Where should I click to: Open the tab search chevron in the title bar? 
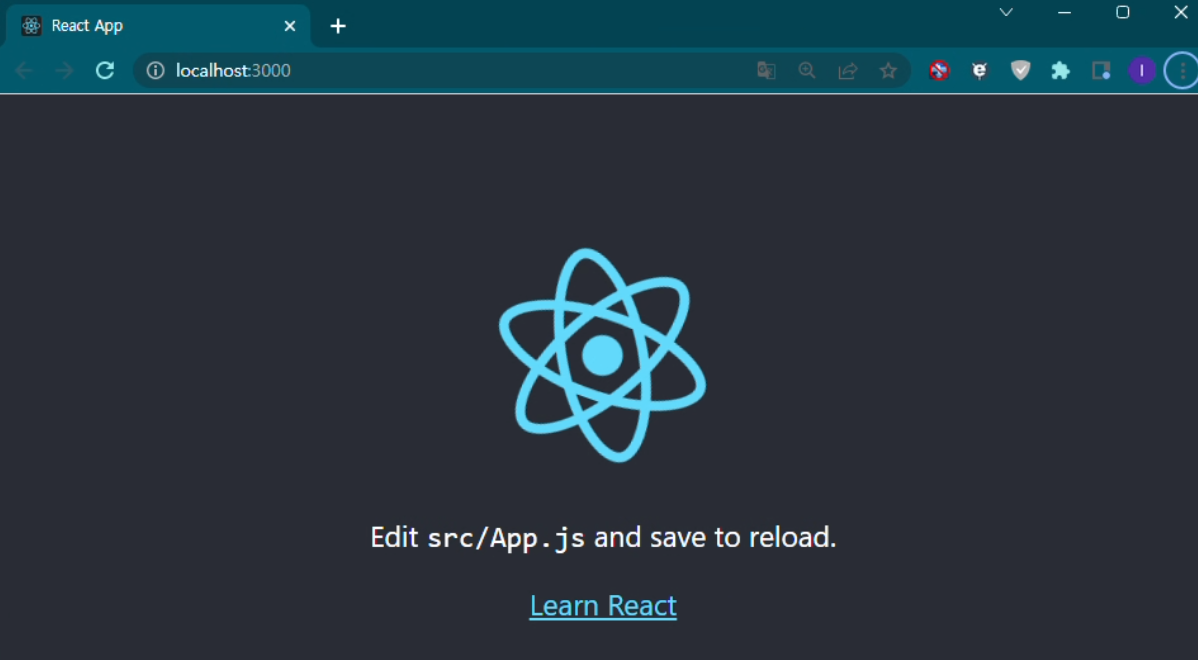click(x=1004, y=12)
